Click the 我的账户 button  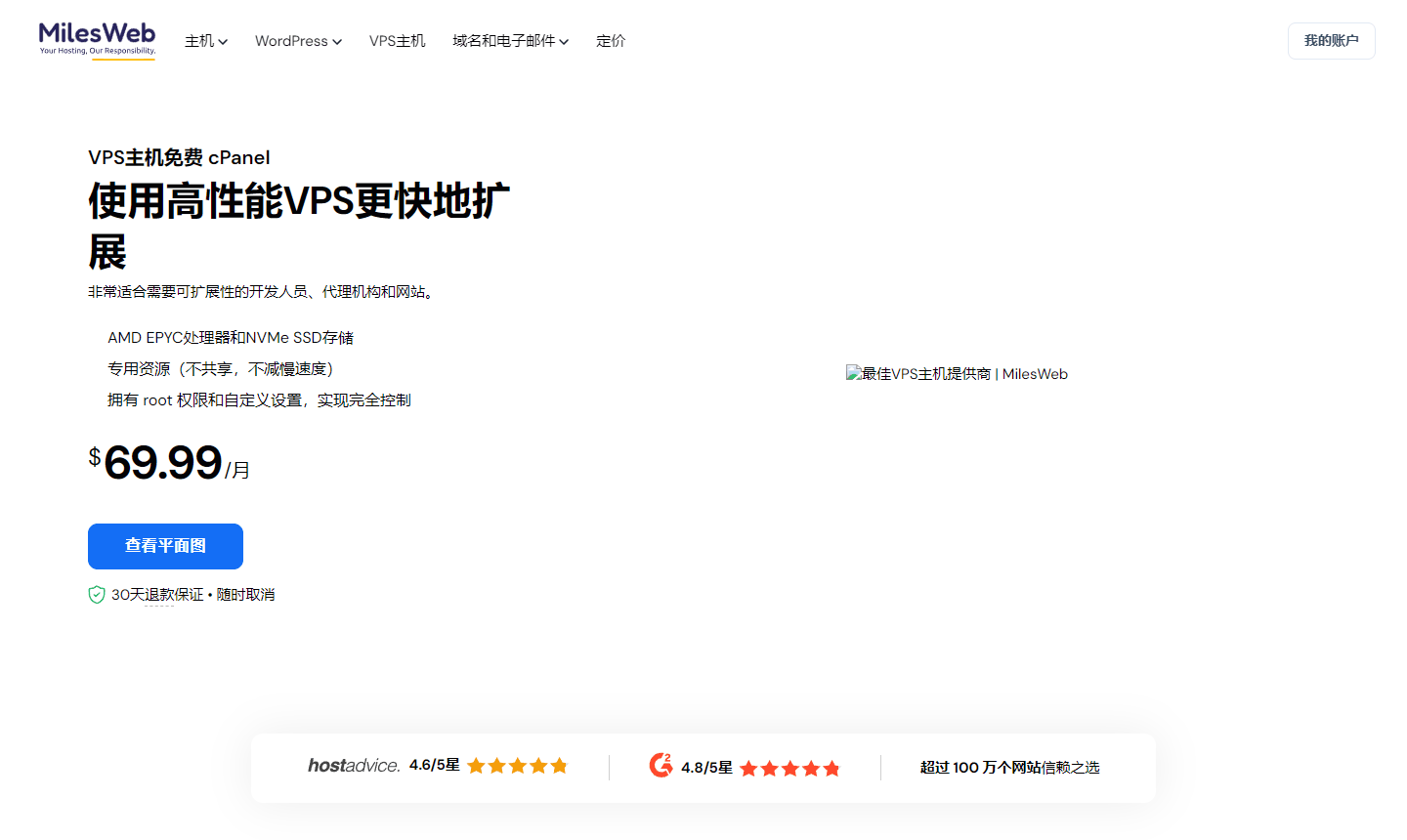[1331, 41]
